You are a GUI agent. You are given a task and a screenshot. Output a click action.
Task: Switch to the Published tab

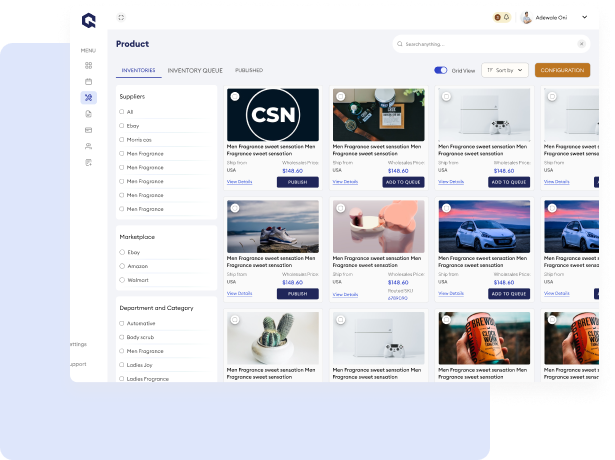pos(249,71)
